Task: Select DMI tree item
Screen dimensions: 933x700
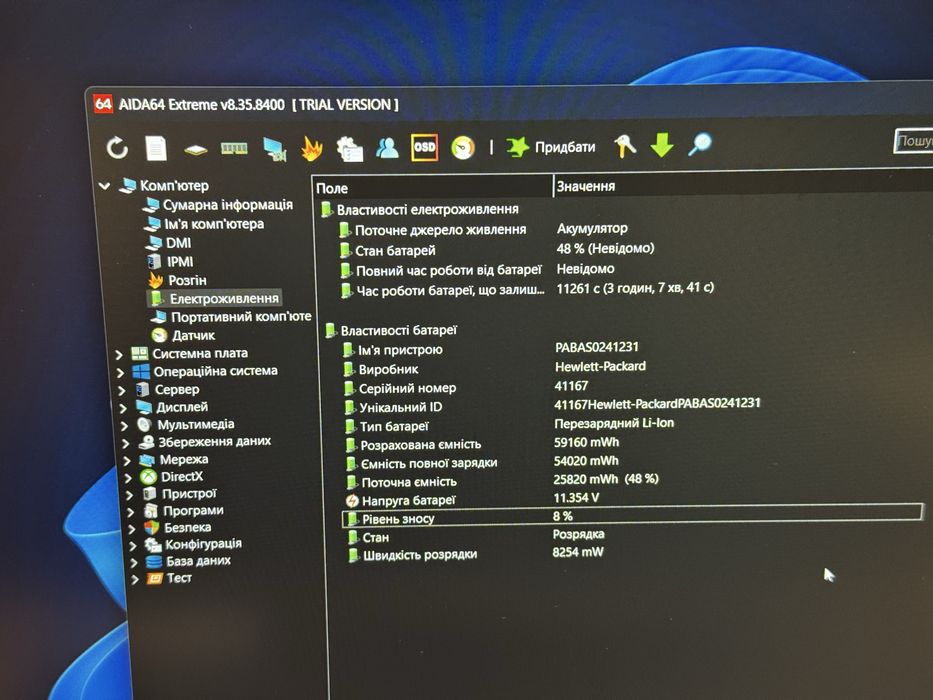Action: pos(169,243)
